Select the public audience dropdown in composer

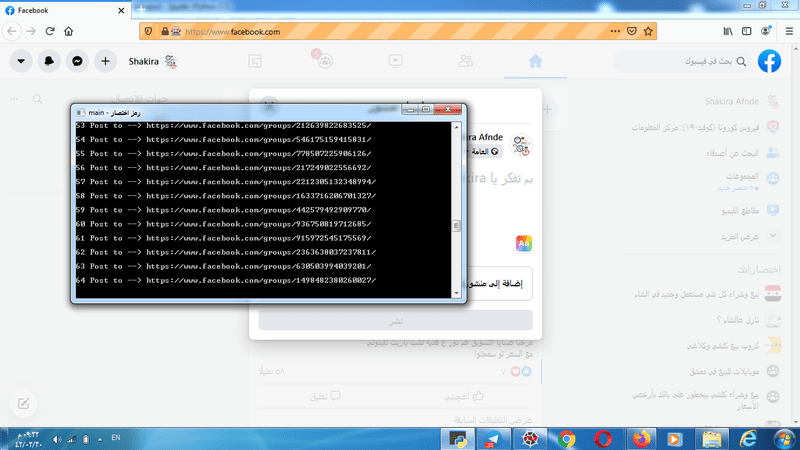[x=484, y=152]
